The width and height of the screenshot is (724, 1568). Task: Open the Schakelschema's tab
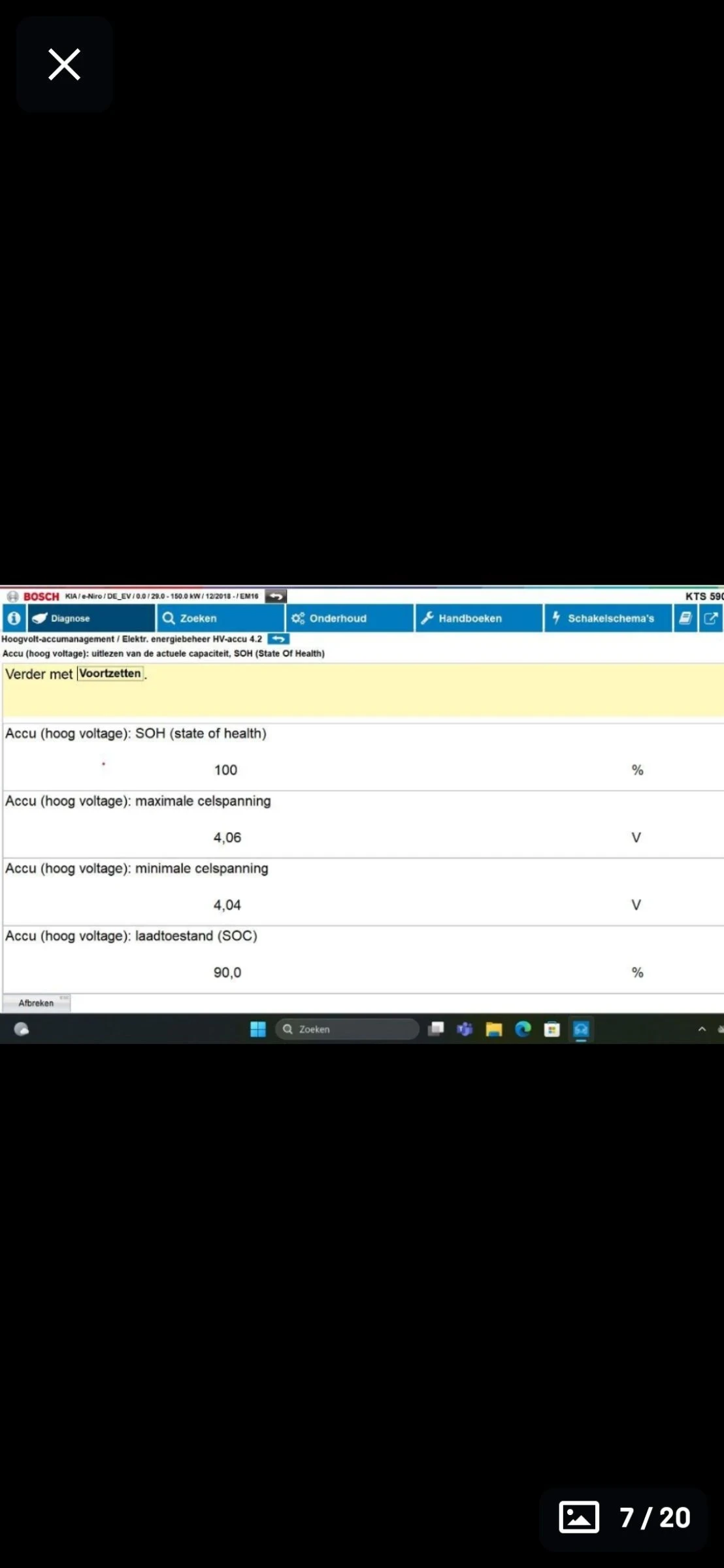coord(608,618)
